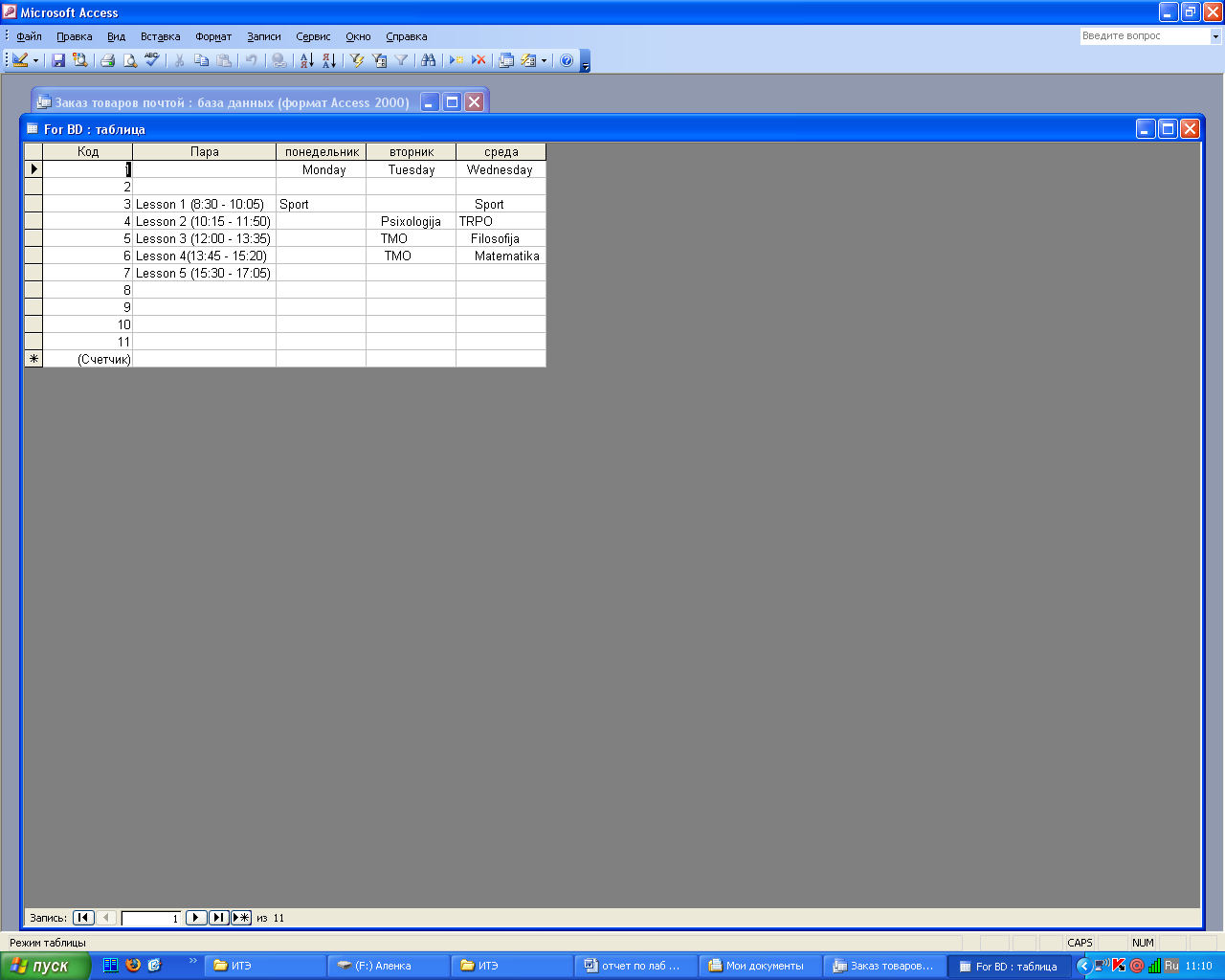Switch to отчет по лаб taskbar button

point(635,966)
